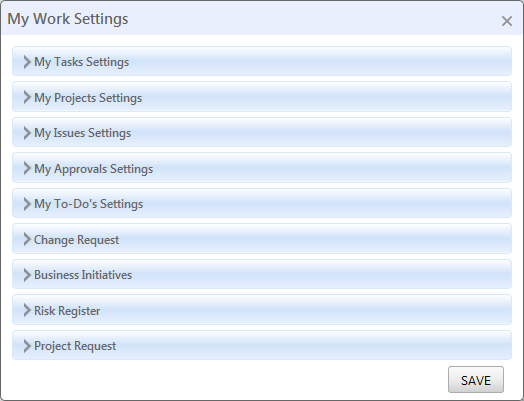524x401 pixels.
Task: Click the chevron arrow beside My Approvals Settings
Action: (x=27, y=168)
